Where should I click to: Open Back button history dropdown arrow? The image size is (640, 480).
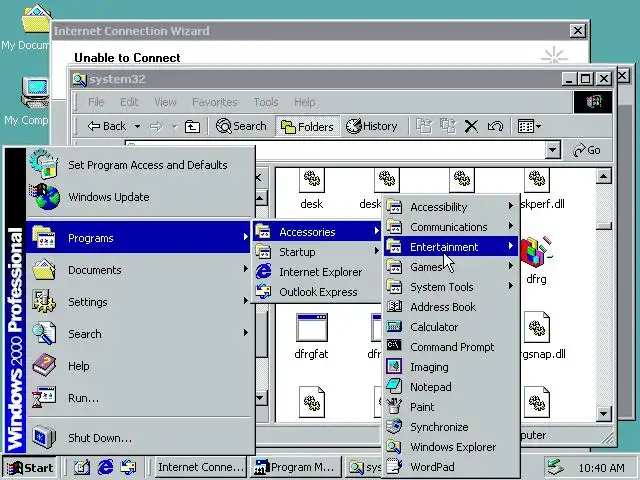138,127
